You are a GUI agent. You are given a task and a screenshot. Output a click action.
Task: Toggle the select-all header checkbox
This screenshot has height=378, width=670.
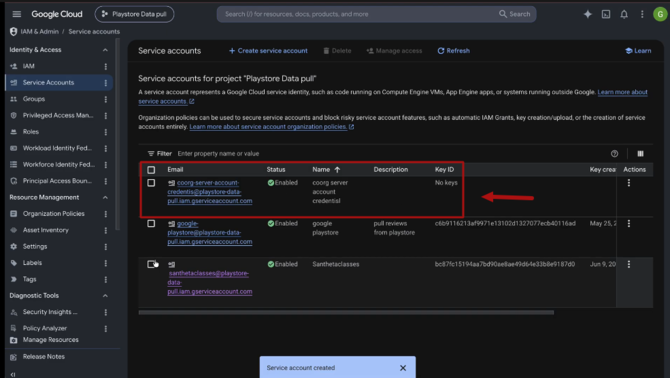[151, 170]
